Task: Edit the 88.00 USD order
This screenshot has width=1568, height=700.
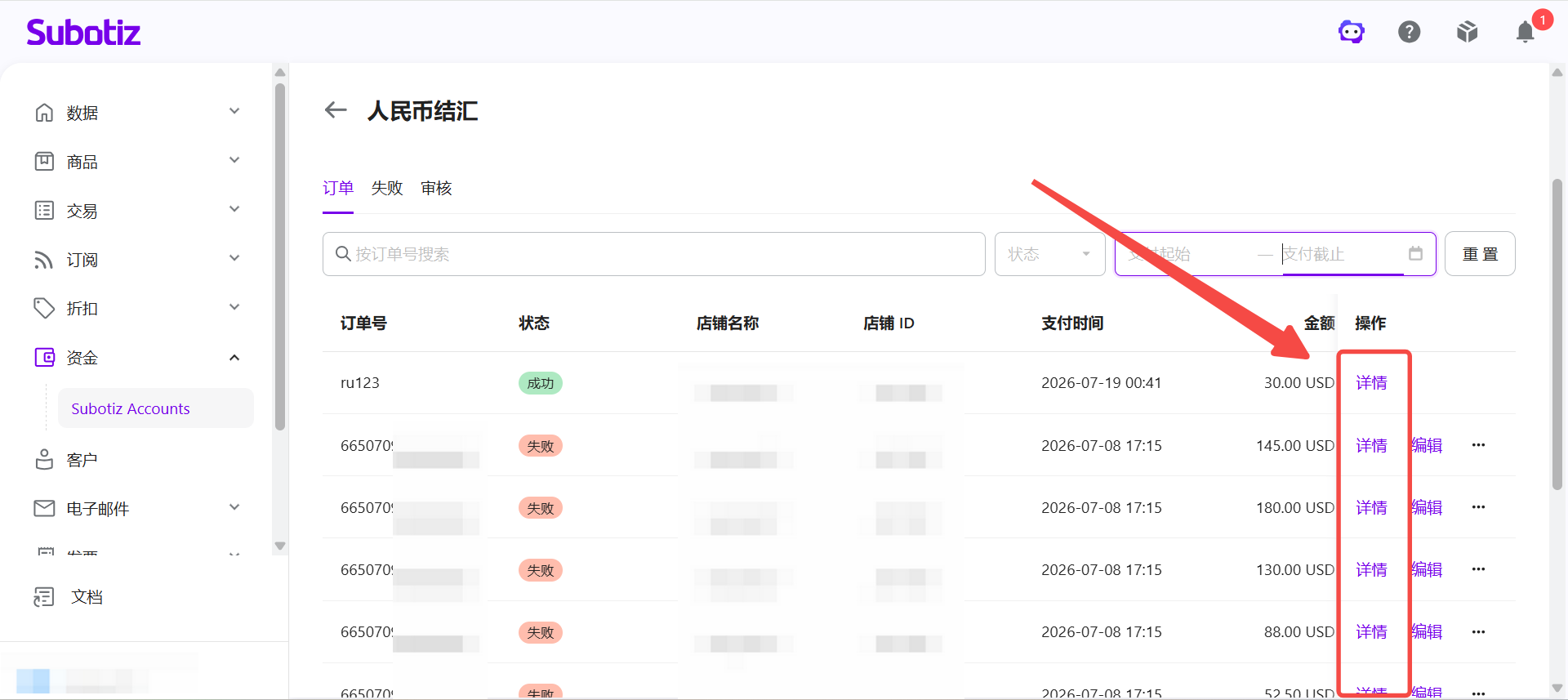Action: pyautogui.click(x=1428, y=631)
